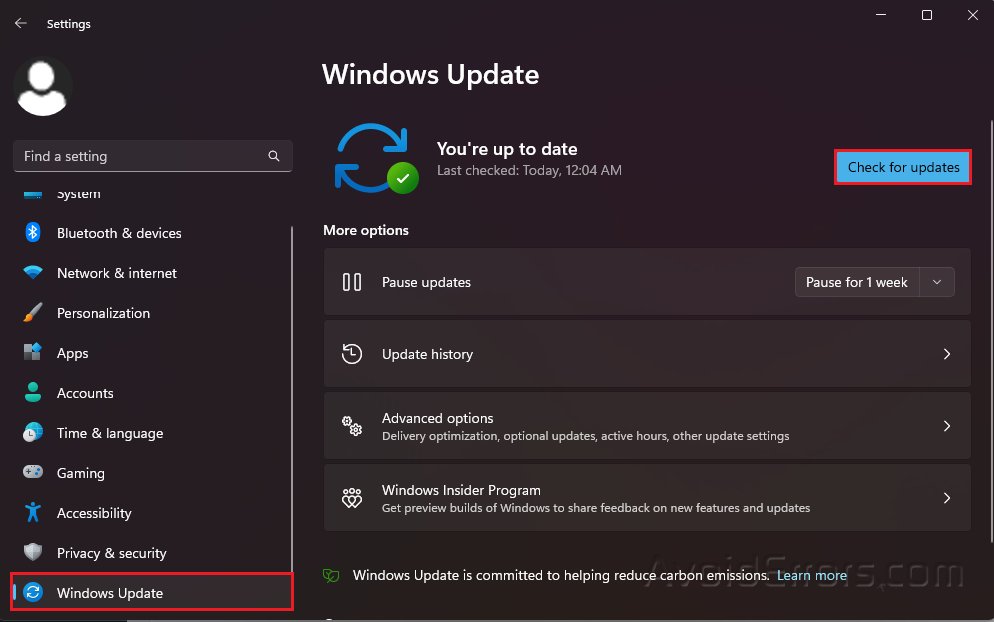Click the Bluetooth & devices icon
This screenshot has width=994, height=622.
[x=33, y=233]
